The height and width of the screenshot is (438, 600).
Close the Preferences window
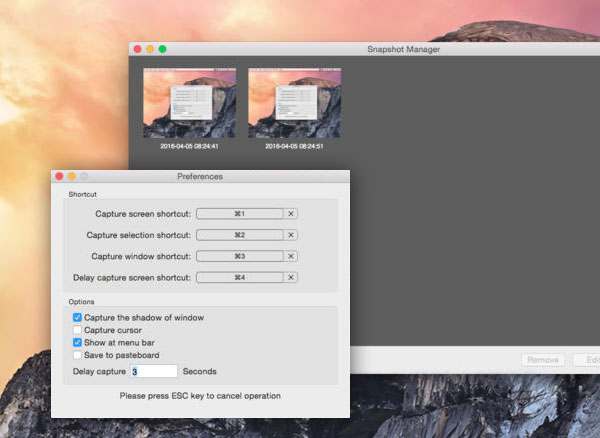[59, 176]
